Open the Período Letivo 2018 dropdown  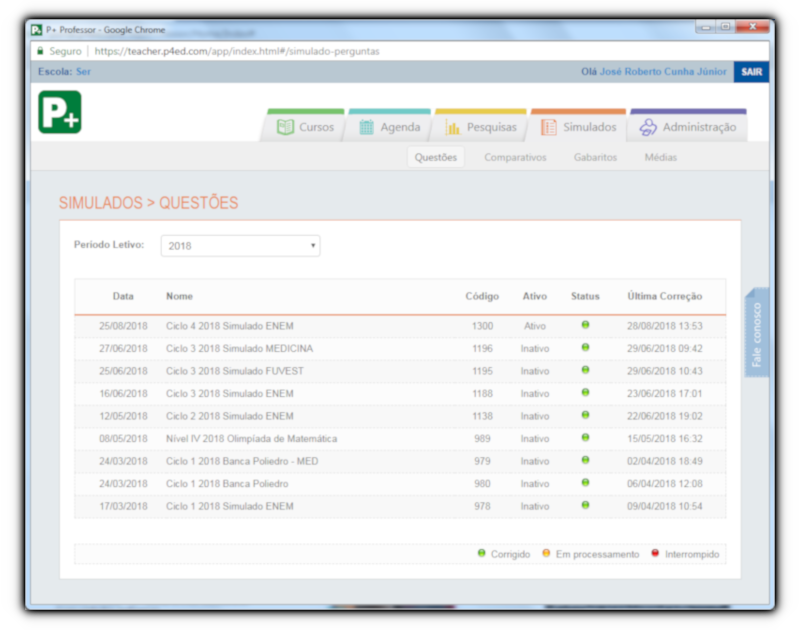click(x=240, y=245)
